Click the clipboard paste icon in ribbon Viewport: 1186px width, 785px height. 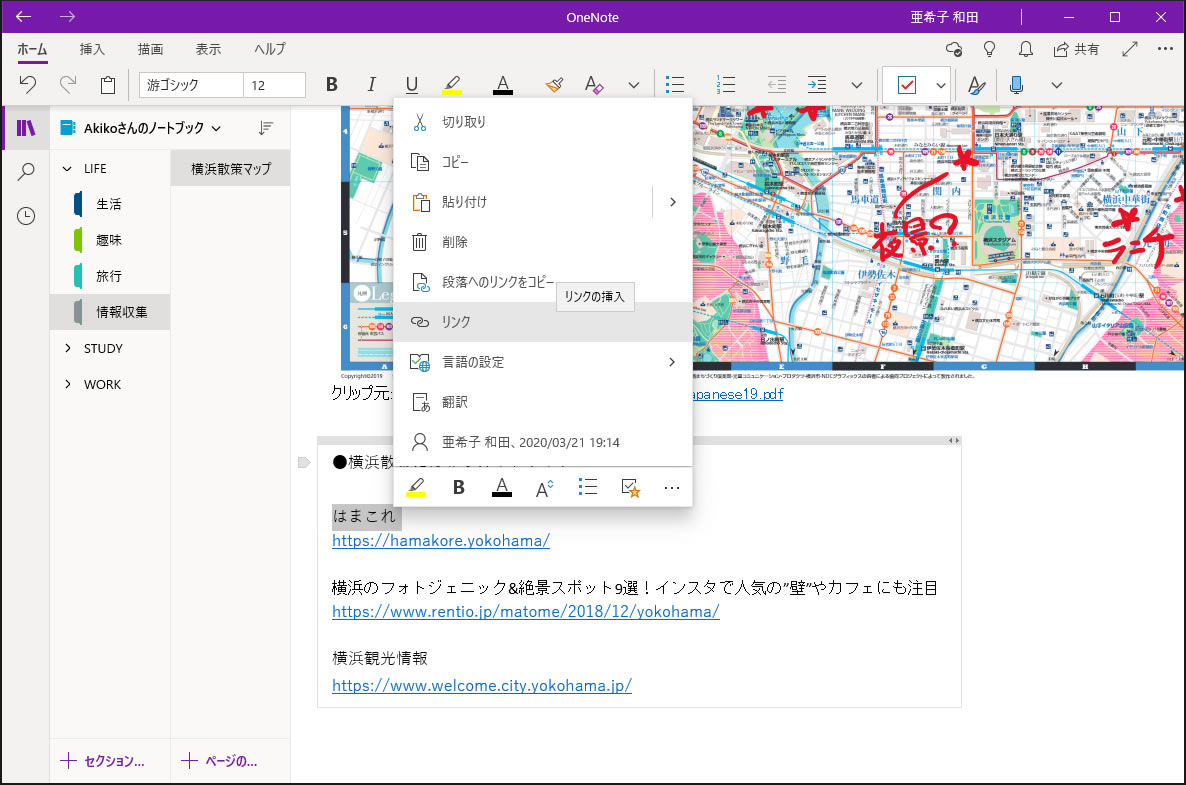click(108, 85)
